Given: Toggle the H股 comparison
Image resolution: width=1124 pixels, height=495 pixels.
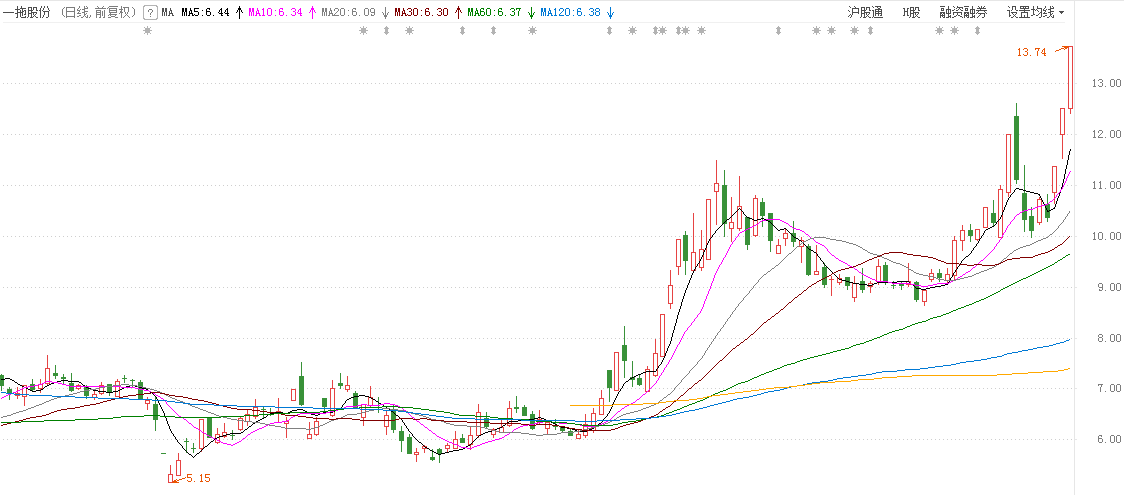Looking at the screenshot, I should point(911,13).
